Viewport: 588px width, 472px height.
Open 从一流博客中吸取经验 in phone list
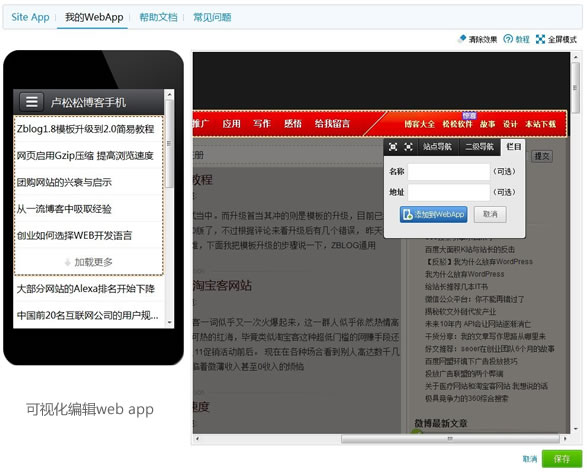coord(88,209)
